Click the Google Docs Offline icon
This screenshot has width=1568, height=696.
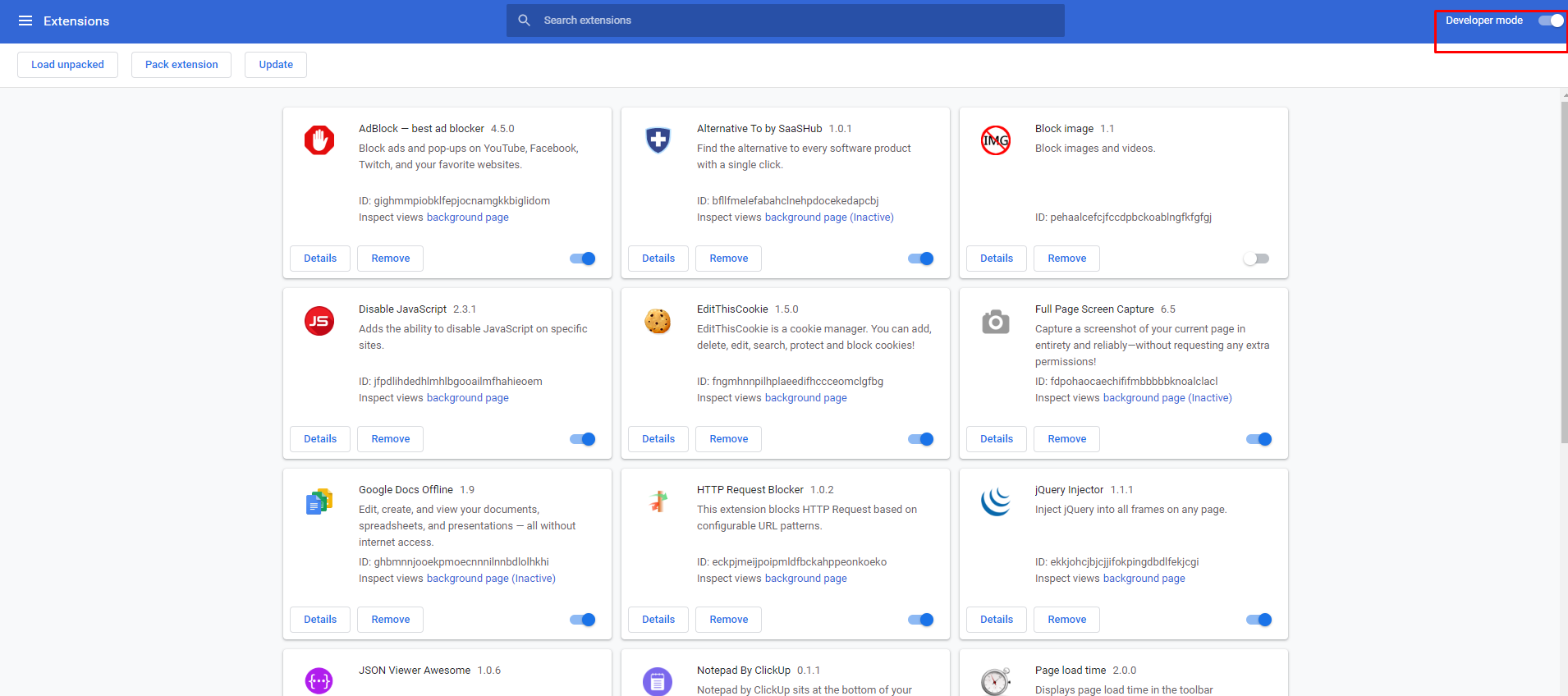319,501
